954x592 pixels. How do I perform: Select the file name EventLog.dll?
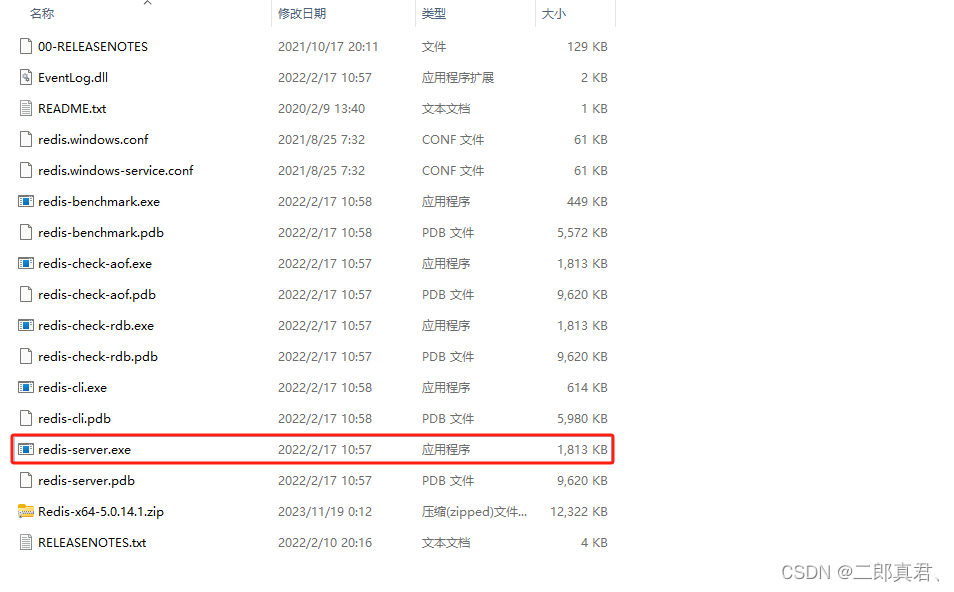(x=73, y=77)
